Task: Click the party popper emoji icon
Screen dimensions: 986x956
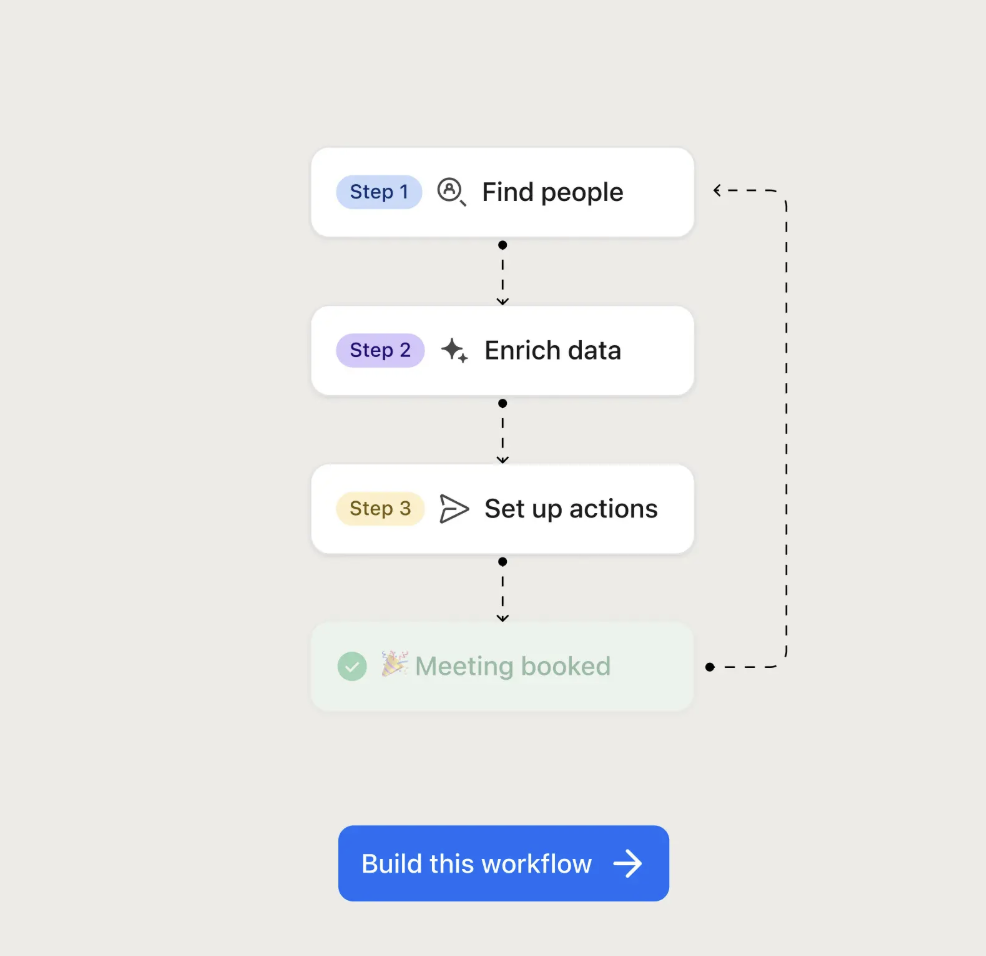Action: coord(394,664)
